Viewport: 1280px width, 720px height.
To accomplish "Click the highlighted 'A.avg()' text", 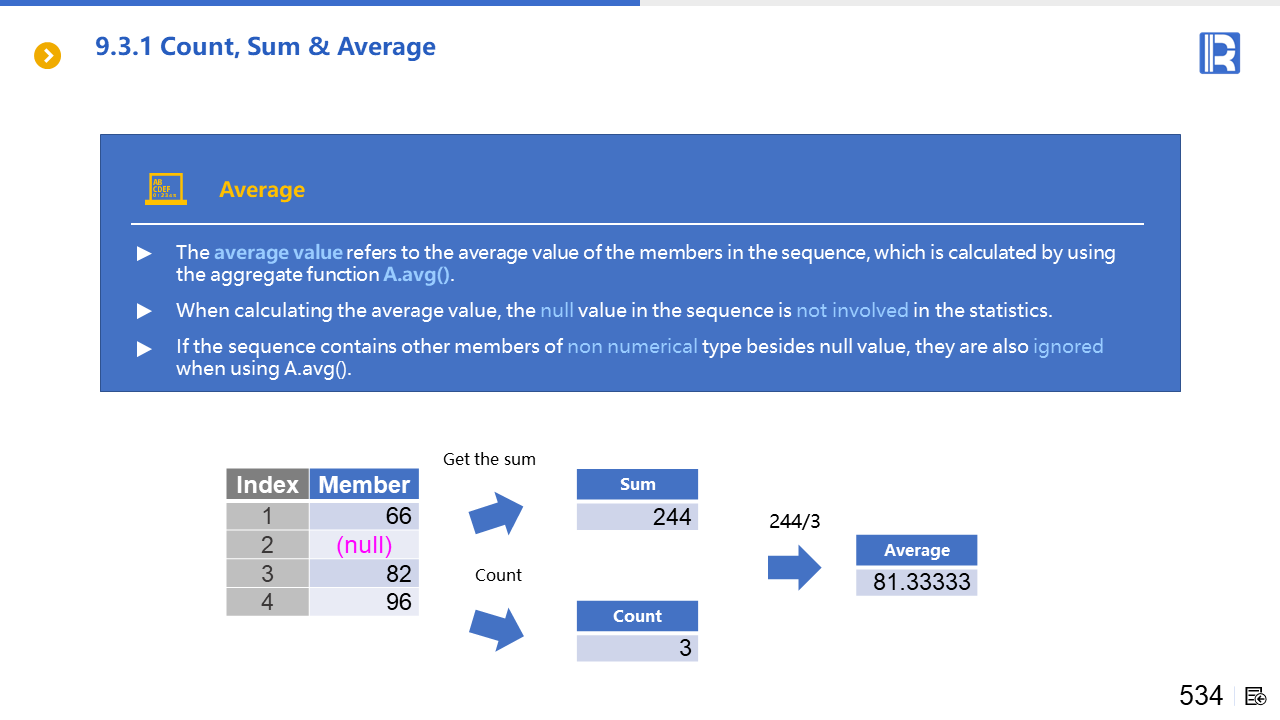I will coord(418,275).
